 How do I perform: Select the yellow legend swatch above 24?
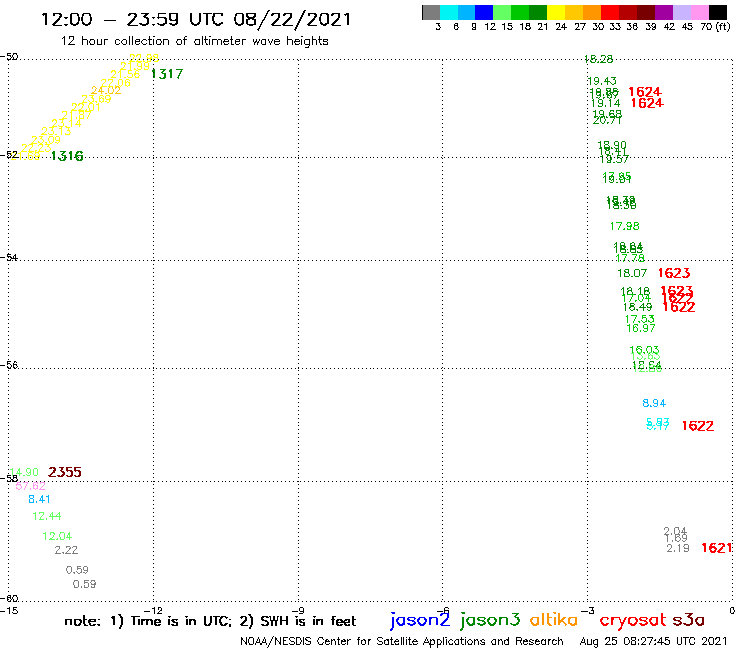click(556, 13)
